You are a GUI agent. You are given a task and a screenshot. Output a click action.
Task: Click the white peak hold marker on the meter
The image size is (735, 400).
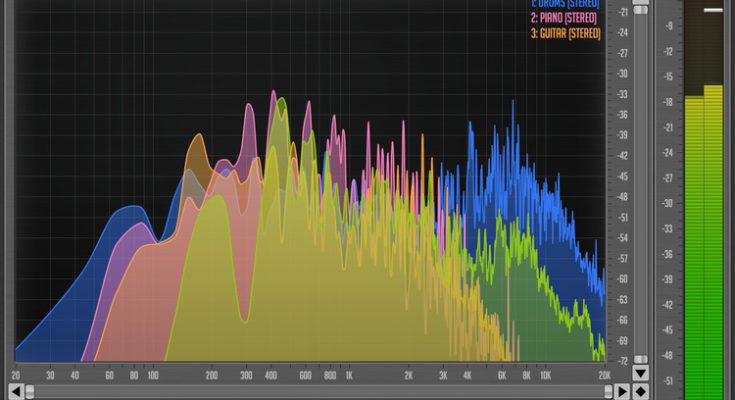712,10
